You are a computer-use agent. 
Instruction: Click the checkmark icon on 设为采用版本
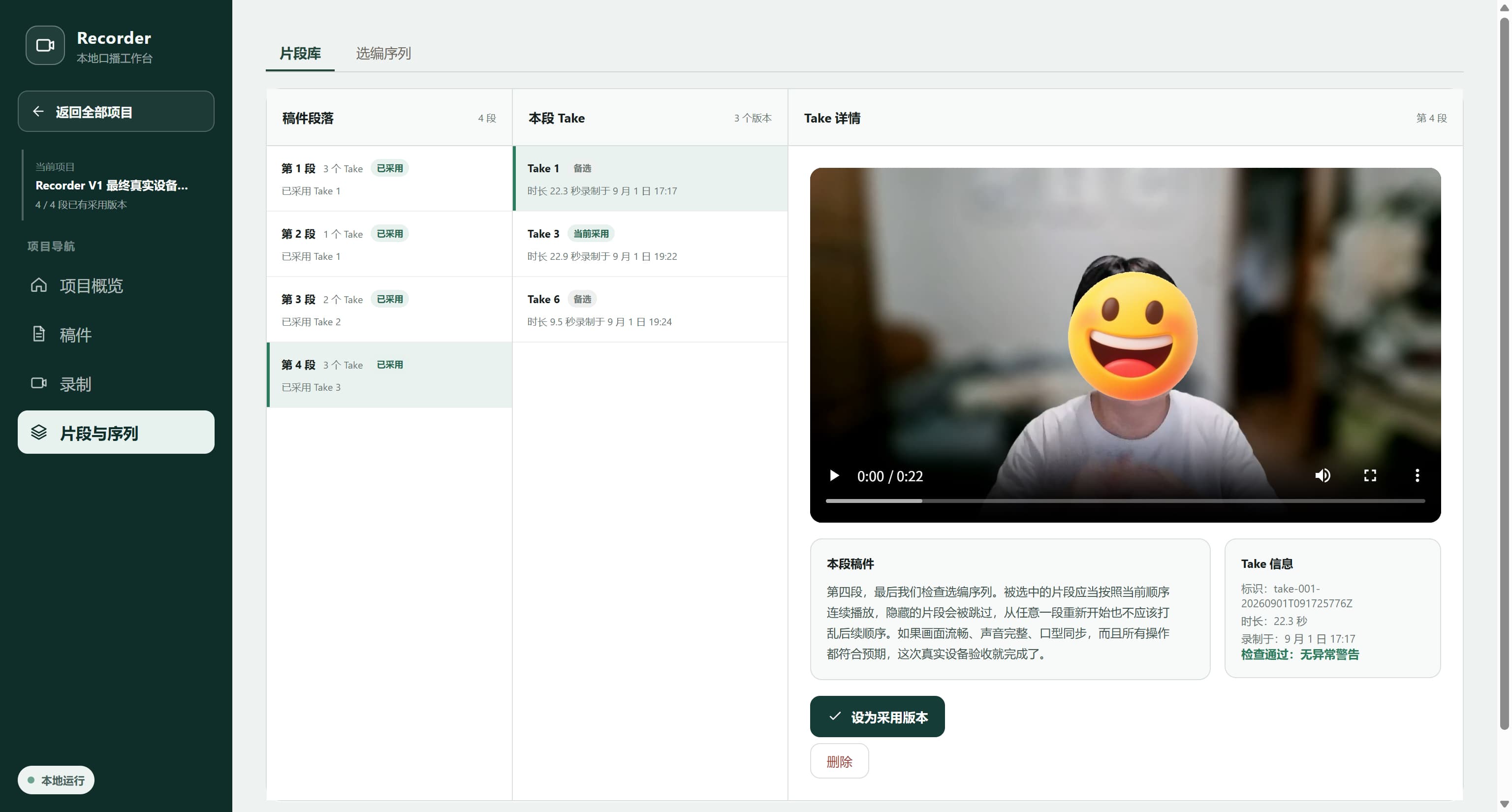pyautogui.click(x=835, y=717)
